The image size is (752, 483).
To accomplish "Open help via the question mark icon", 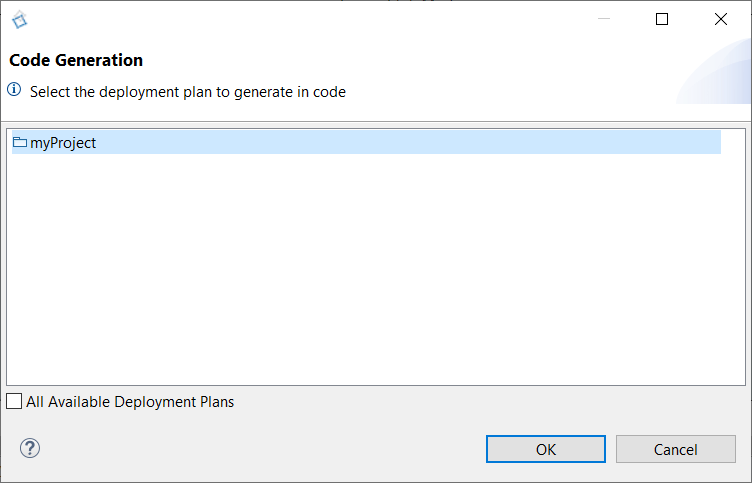I will tap(30, 448).
